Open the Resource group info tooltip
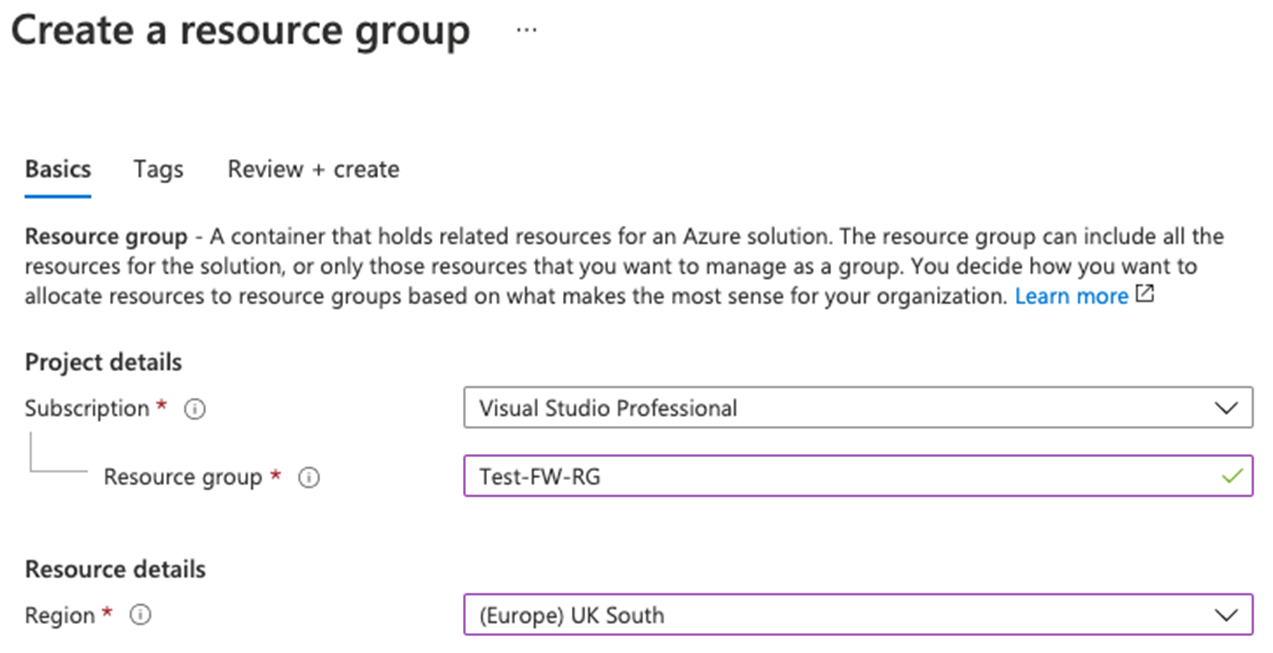This screenshot has height=653, width=1273. coord(310,477)
